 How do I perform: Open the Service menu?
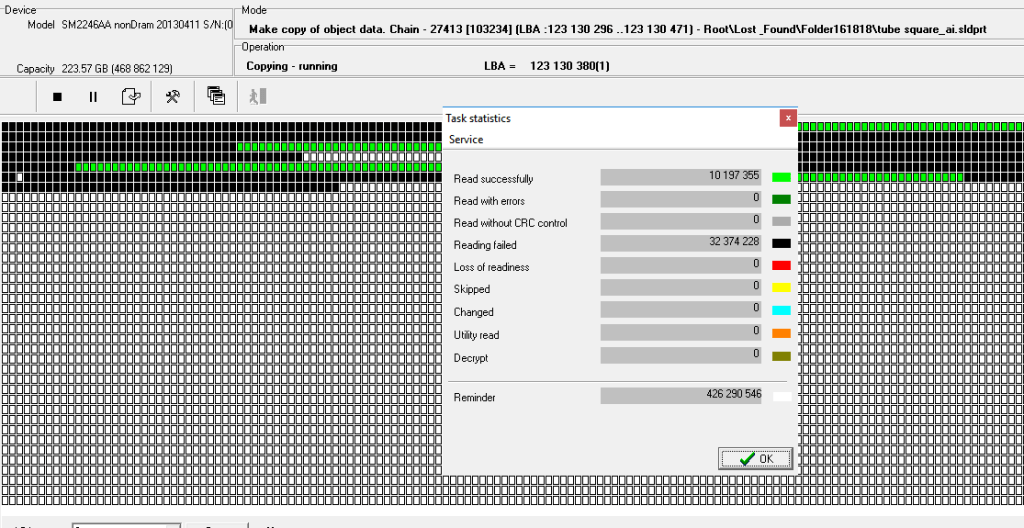(x=466, y=140)
